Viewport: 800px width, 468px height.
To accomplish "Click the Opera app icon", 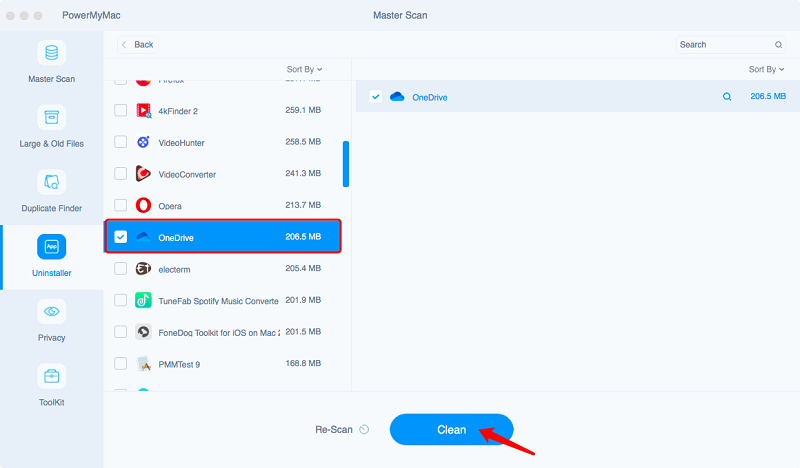I will 144,205.
